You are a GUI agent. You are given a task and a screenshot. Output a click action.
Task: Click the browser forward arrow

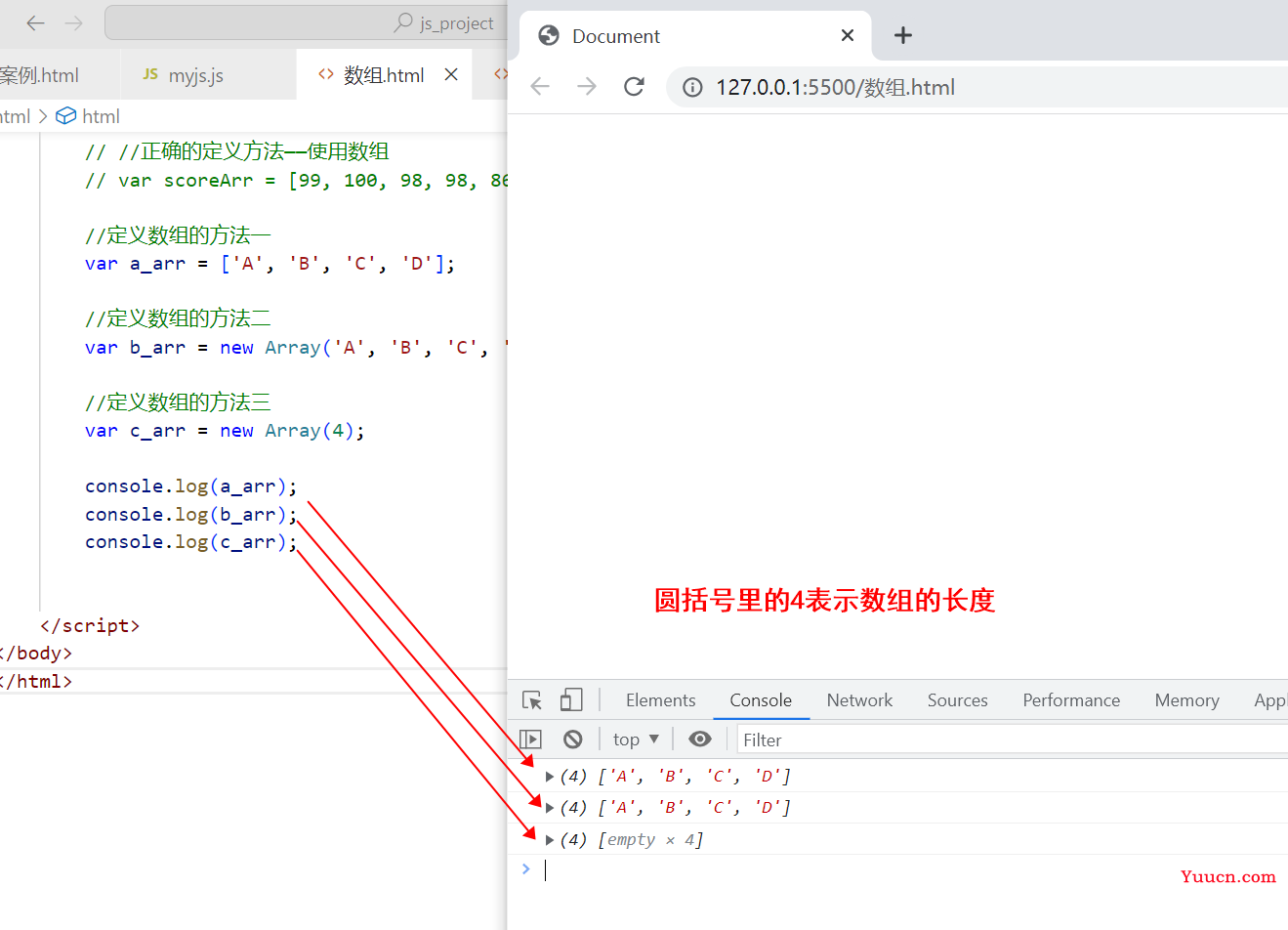[x=587, y=87]
